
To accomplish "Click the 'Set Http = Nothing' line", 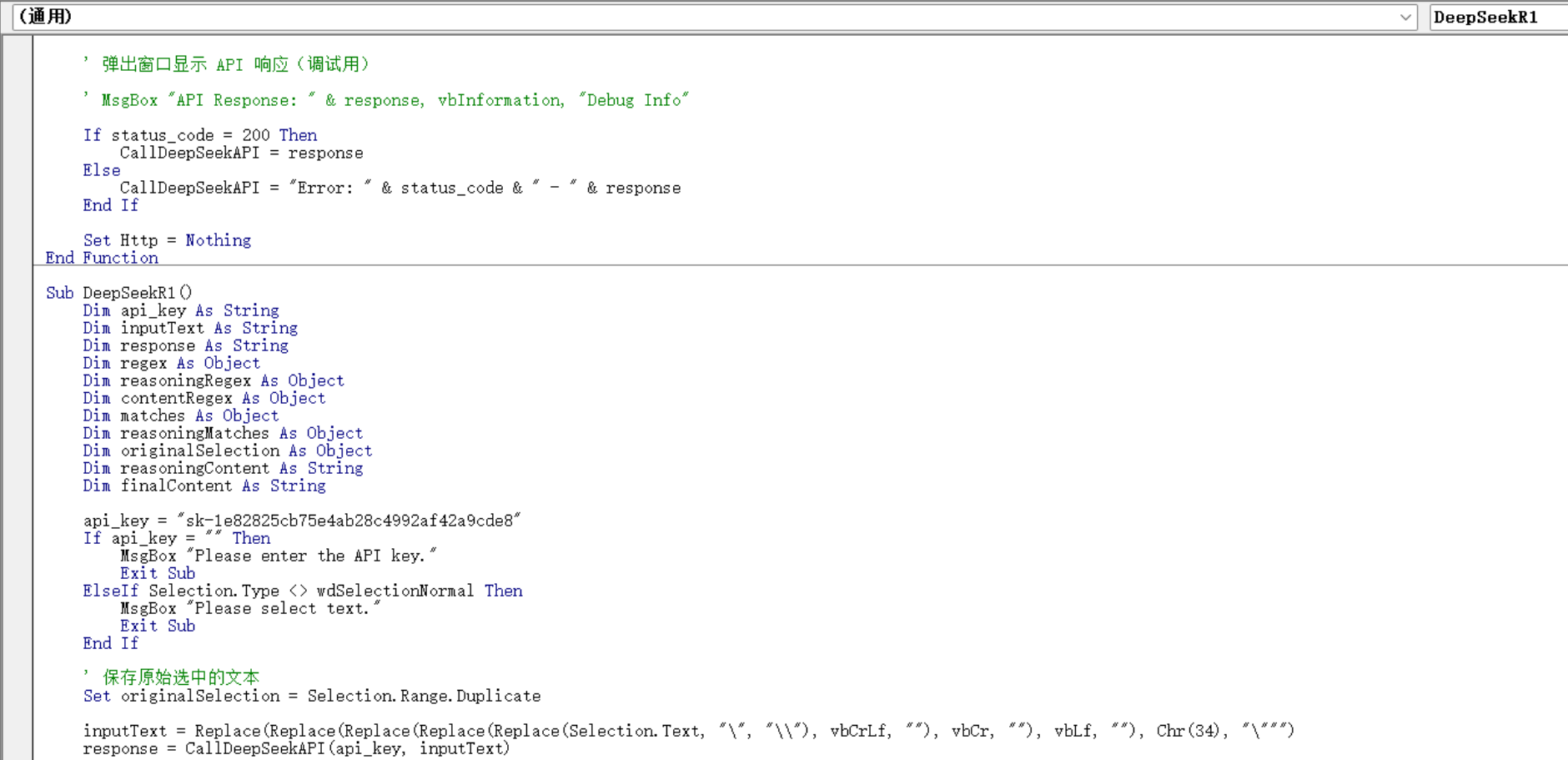I will tap(167, 240).
